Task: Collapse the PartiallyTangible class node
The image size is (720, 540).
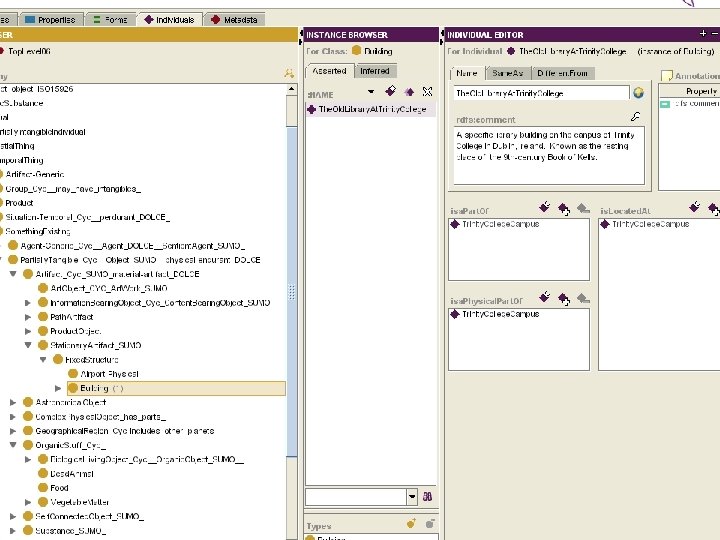Action: [x=1, y=260]
